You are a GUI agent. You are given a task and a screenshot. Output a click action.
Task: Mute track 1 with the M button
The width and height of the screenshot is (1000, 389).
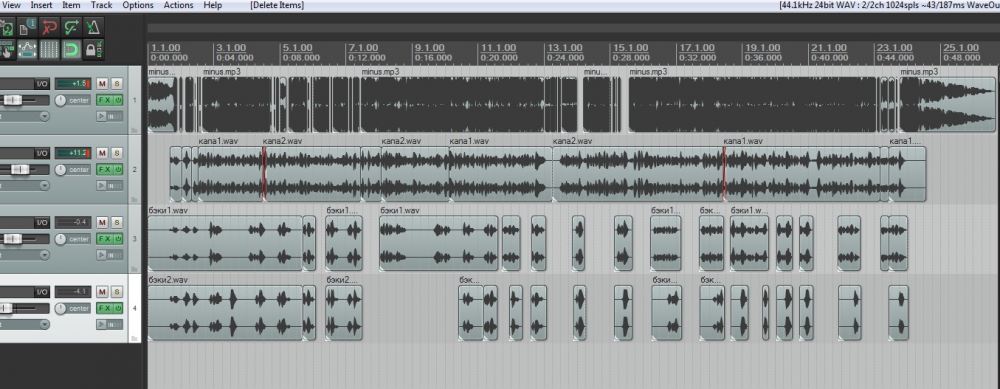coord(102,84)
